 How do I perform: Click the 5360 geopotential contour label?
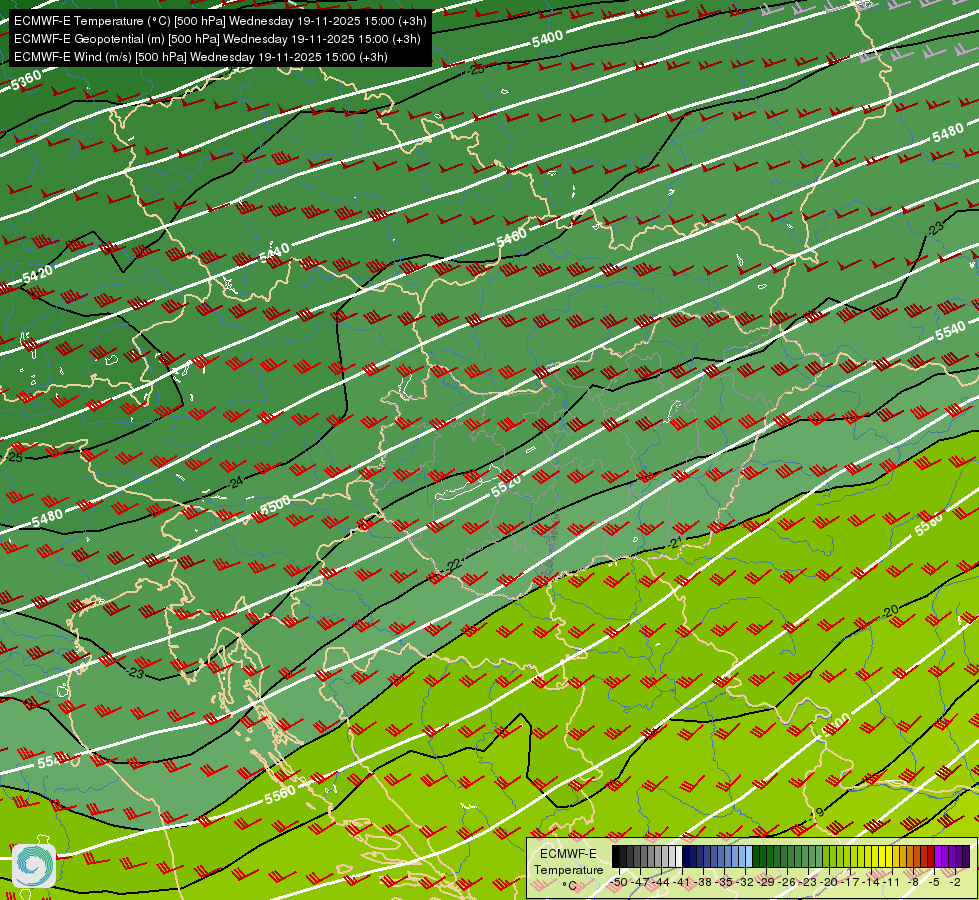coord(26,79)
